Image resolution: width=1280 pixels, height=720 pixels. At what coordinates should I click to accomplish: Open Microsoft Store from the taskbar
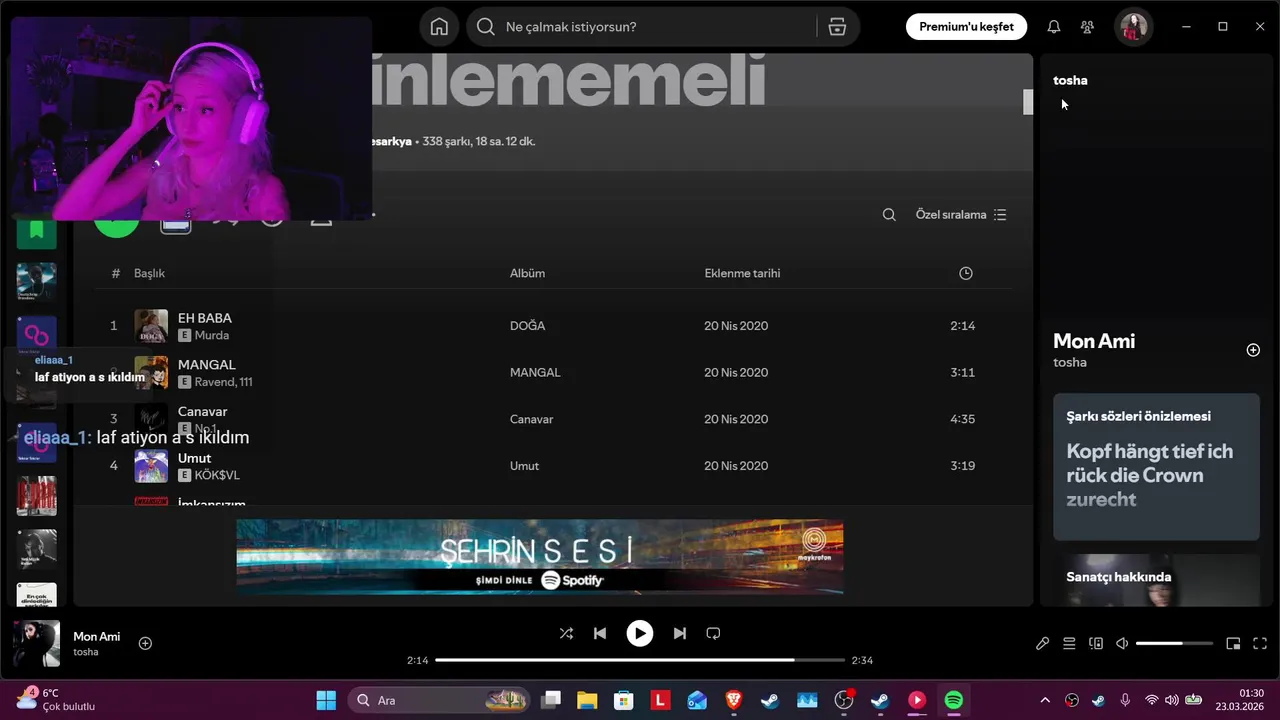tap(624, 700)
